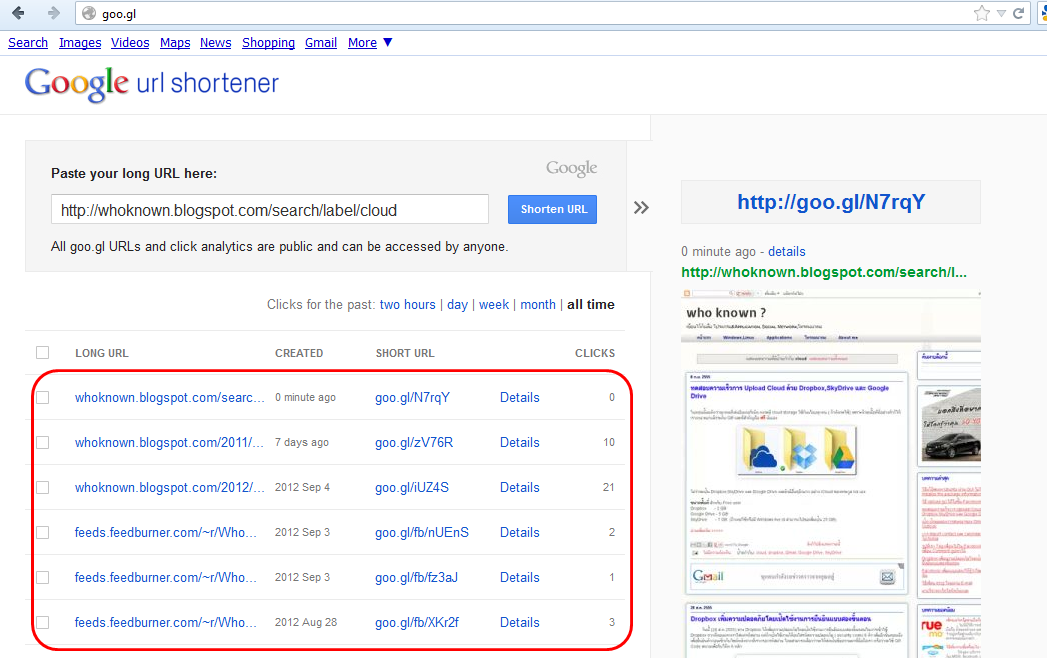Open the News navigation link
Screen dimensions: 1047x658
click(x=216, y=43)
